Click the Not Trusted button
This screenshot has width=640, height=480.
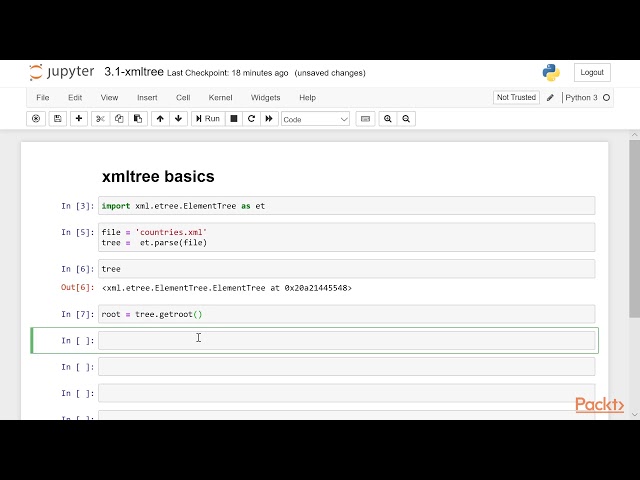tap(516, 98)
